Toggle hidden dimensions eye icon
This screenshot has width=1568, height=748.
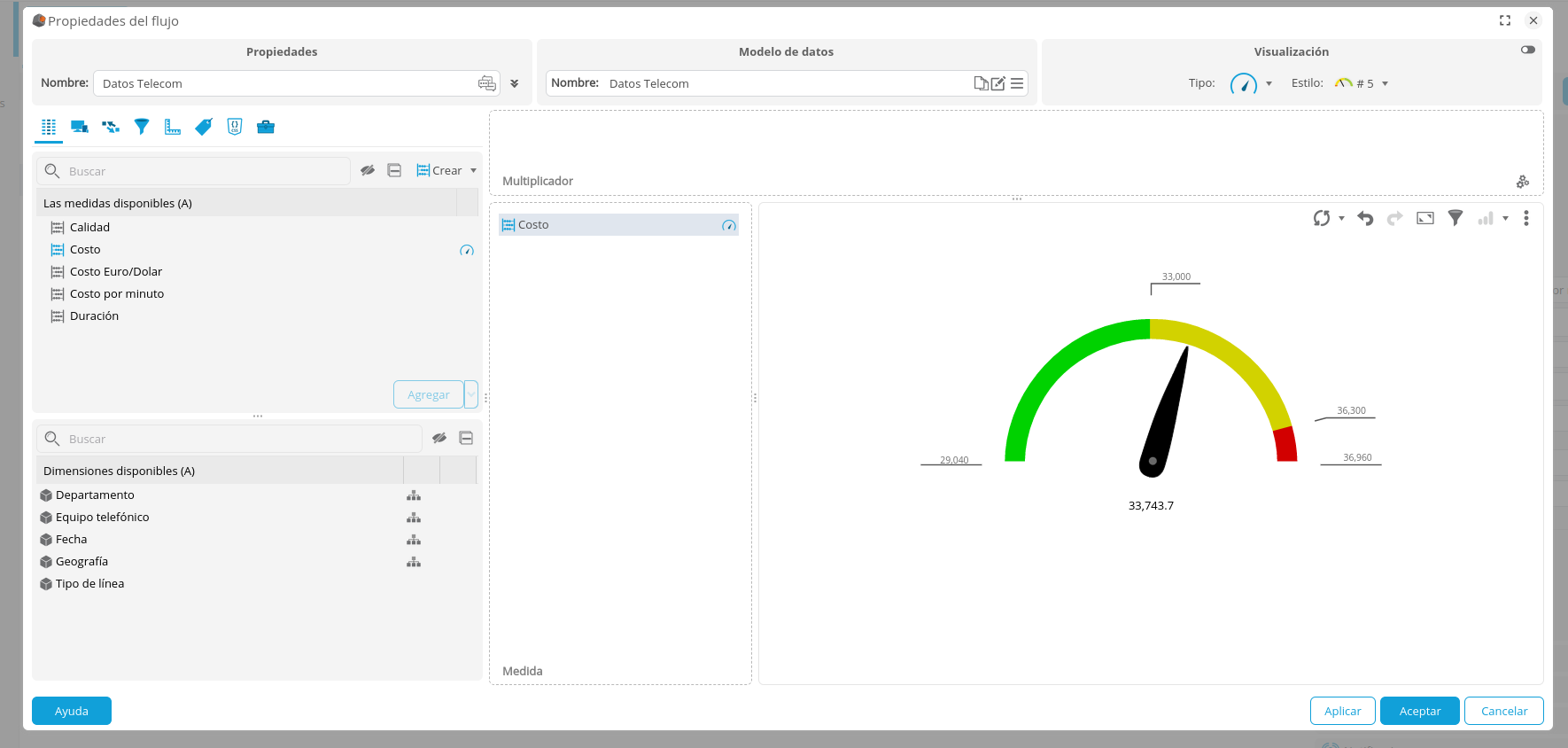pos(439,438)
